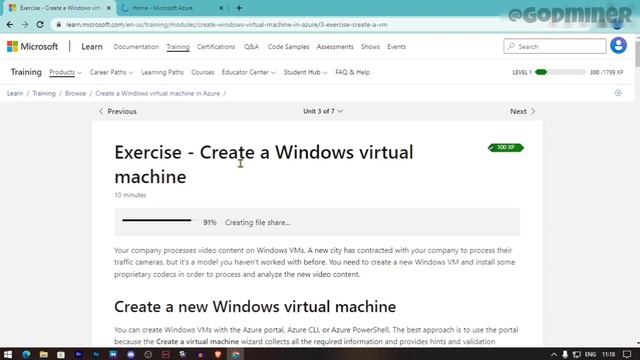Click the Search box on Learn
The image size is (640, 360).
point(555,46)
